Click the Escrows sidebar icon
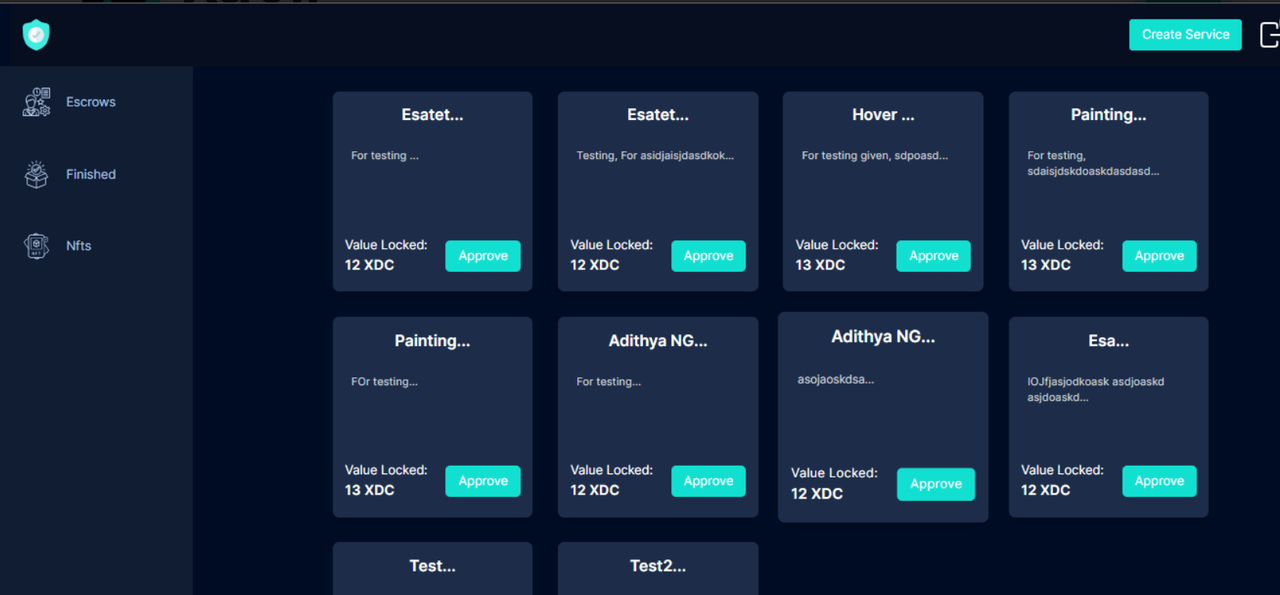This screenshot has height=595, width=1280. coord(37,102)
